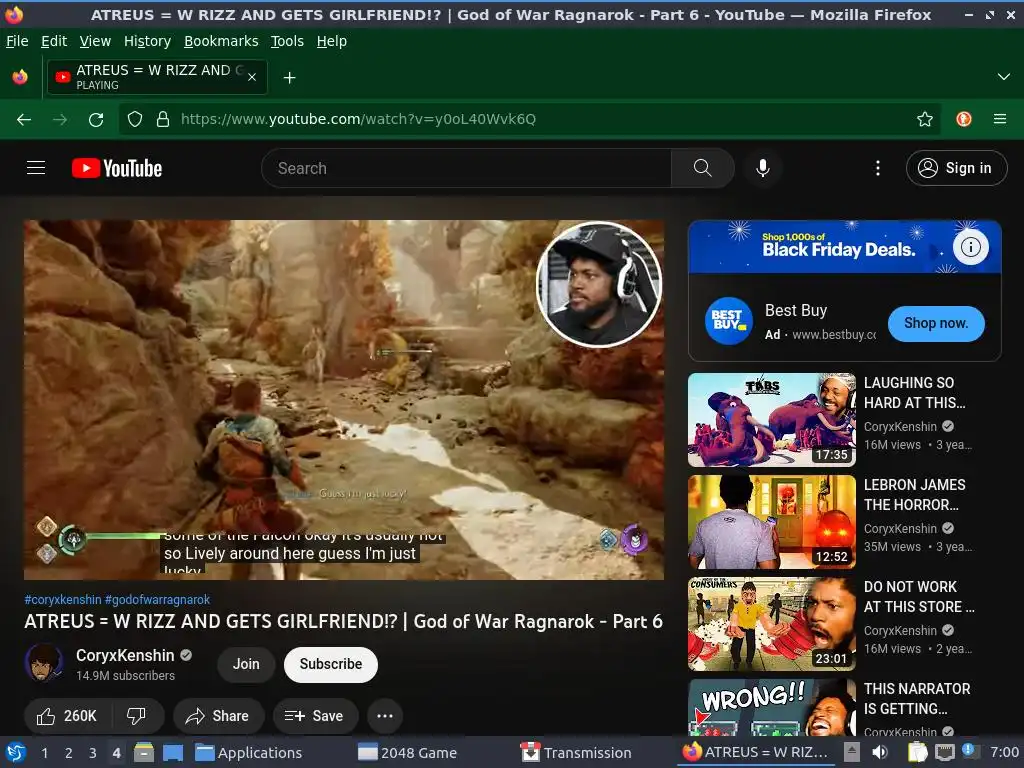Click the show desktop icon in the taskbar

(x=172, y=752)
